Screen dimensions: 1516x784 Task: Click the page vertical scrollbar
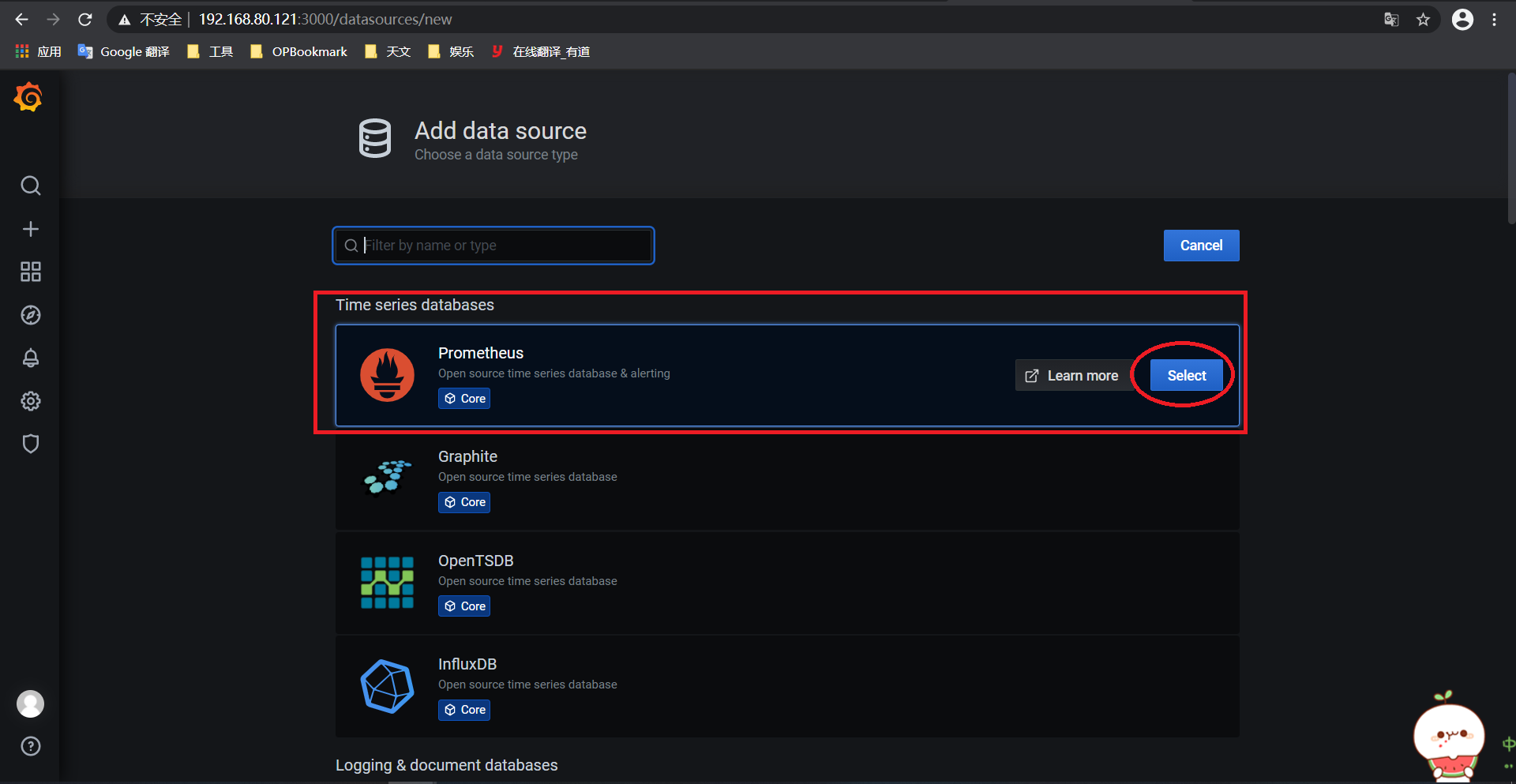point(1511,150)
